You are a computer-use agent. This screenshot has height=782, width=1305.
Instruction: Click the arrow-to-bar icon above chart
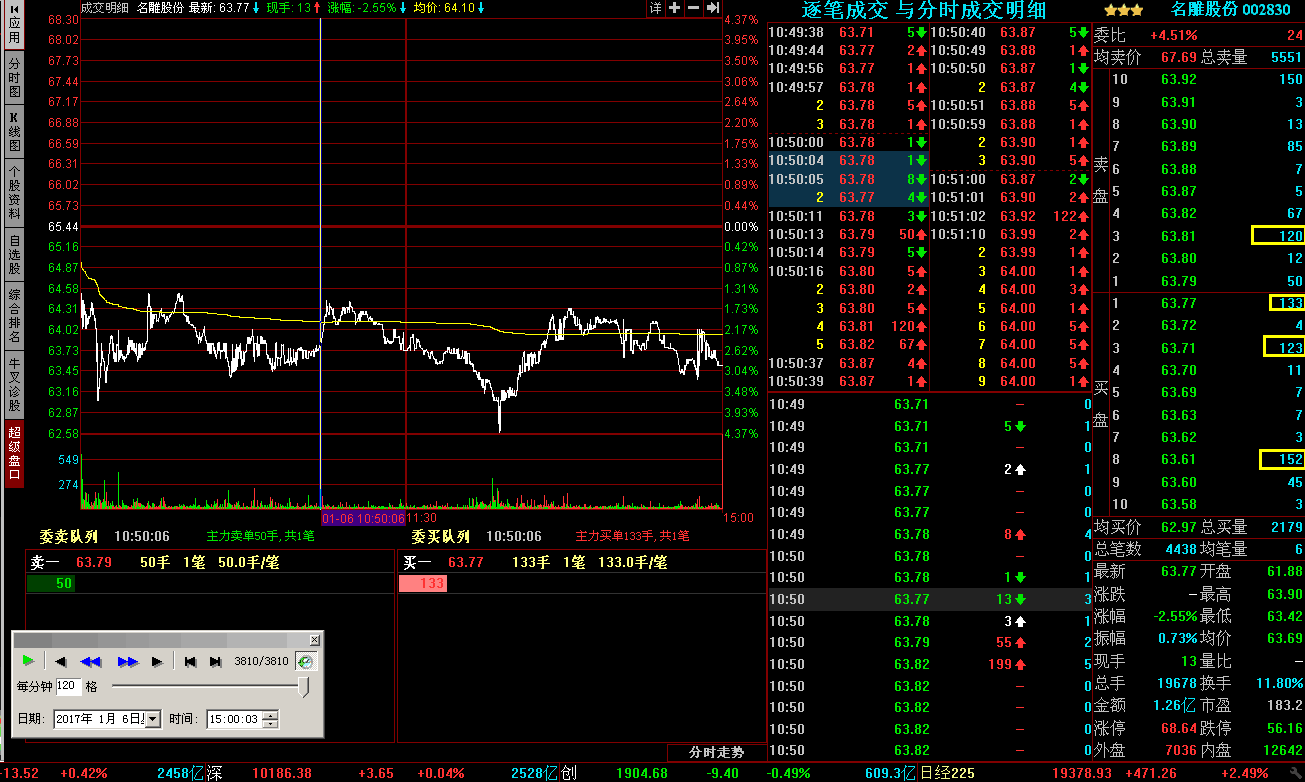click(x=712, y=8)
